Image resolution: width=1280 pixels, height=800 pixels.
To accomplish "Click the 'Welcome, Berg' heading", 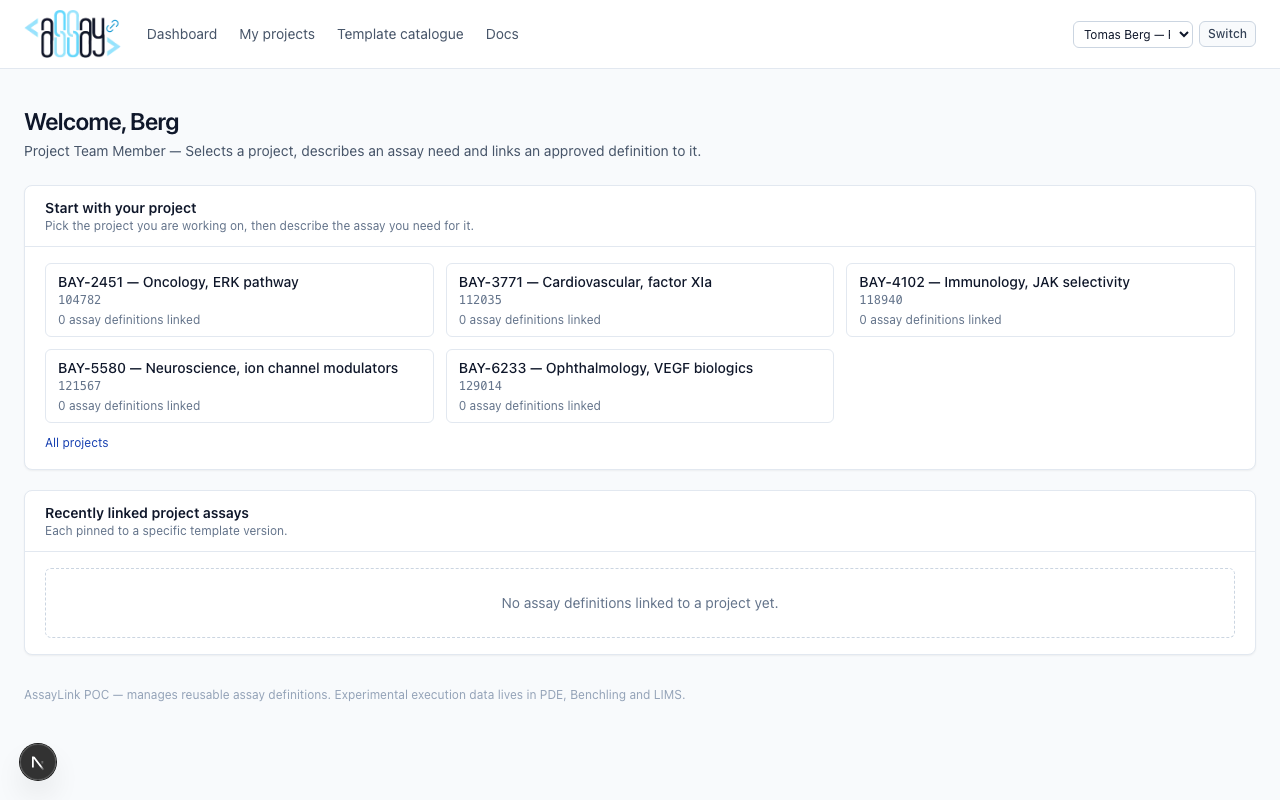I will (101, 122).
